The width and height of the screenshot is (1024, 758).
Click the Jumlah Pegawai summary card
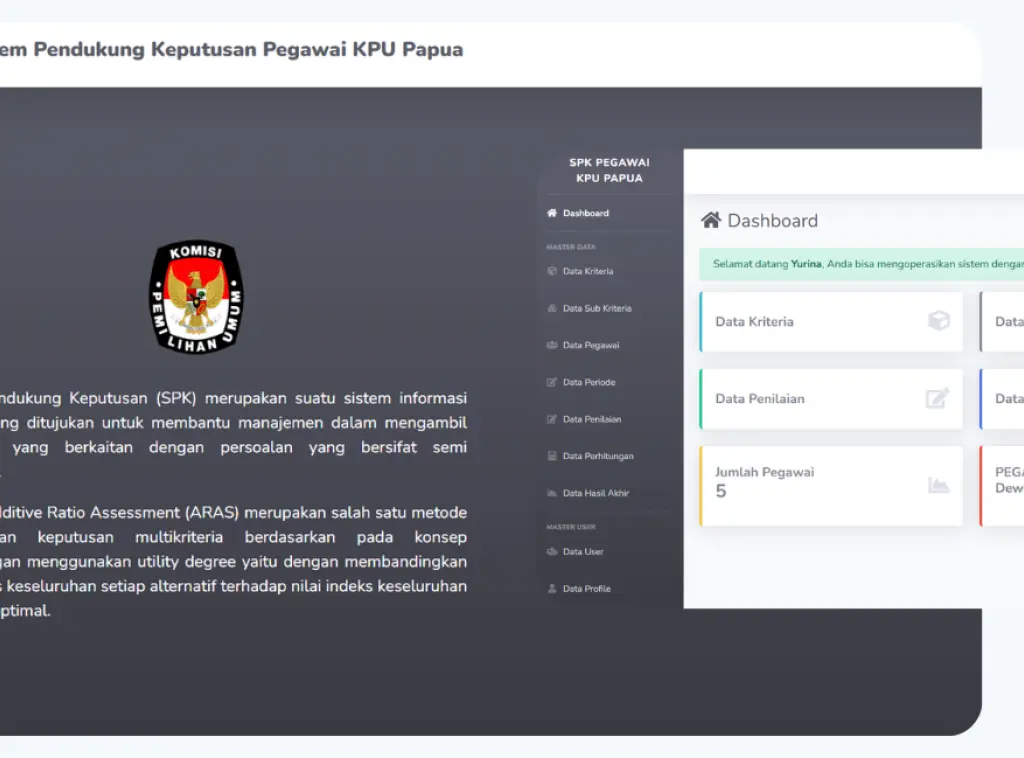[x=830, y=485]
